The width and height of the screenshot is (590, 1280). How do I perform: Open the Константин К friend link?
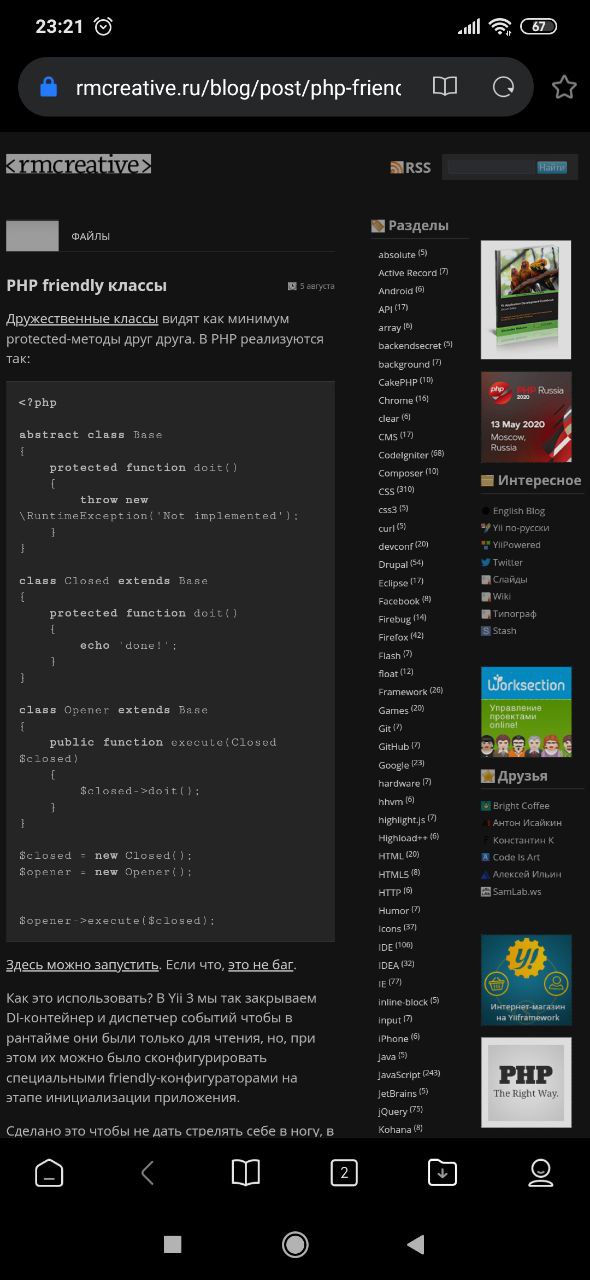tap(523, 839)
